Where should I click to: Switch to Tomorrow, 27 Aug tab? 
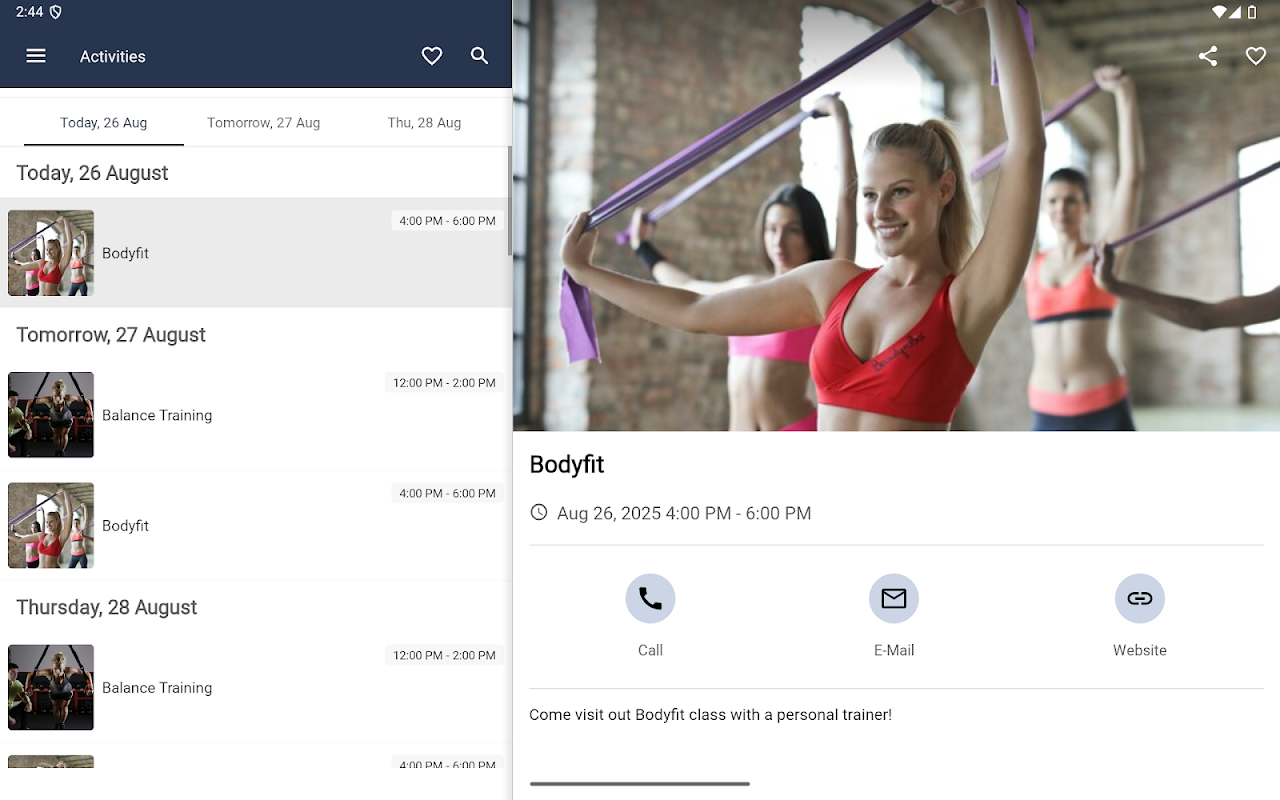click(x=264, y=122)
